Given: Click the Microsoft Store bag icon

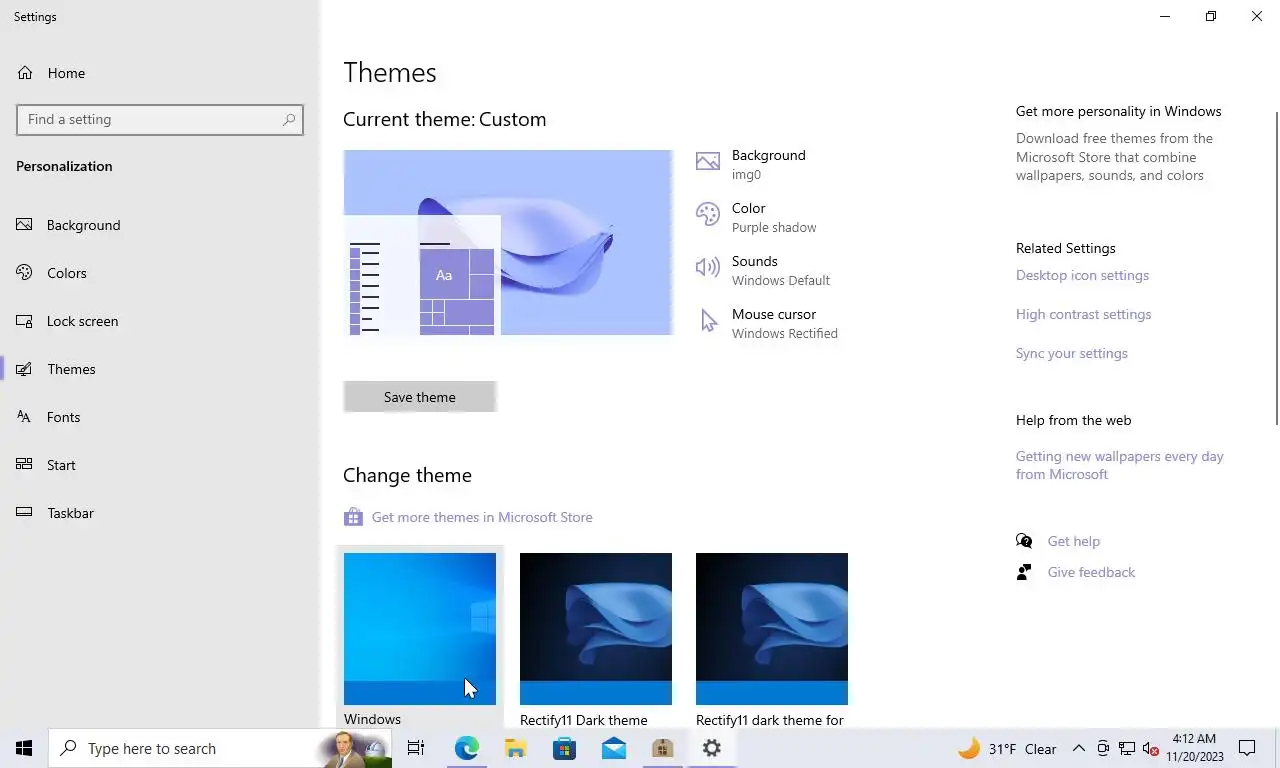Looking at the screenshot, I should pos(353,517).
